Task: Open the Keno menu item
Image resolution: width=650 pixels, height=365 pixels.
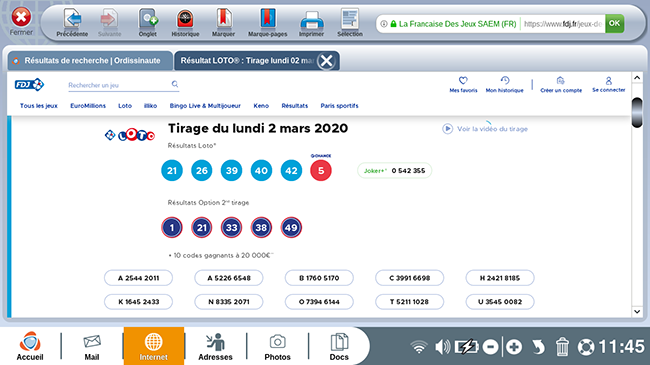Action: 261,106
